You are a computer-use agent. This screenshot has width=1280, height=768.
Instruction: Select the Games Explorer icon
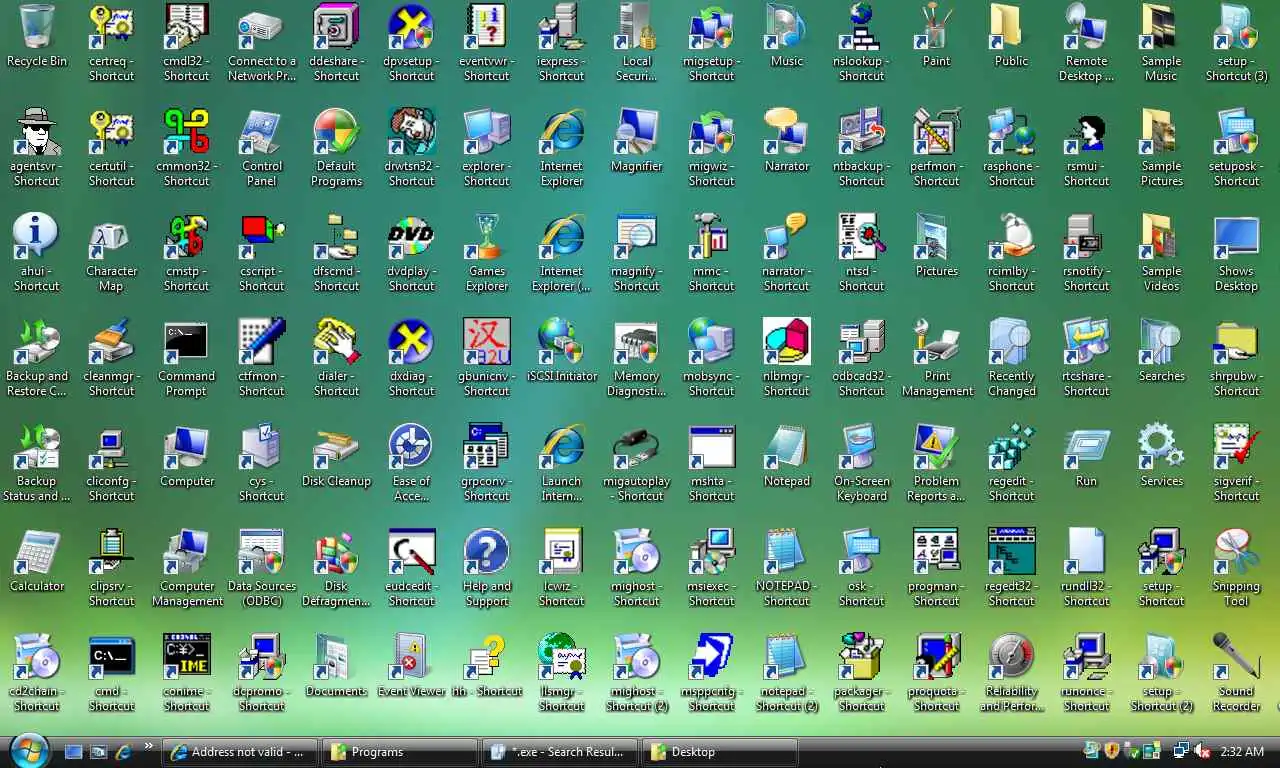point(486,254)
